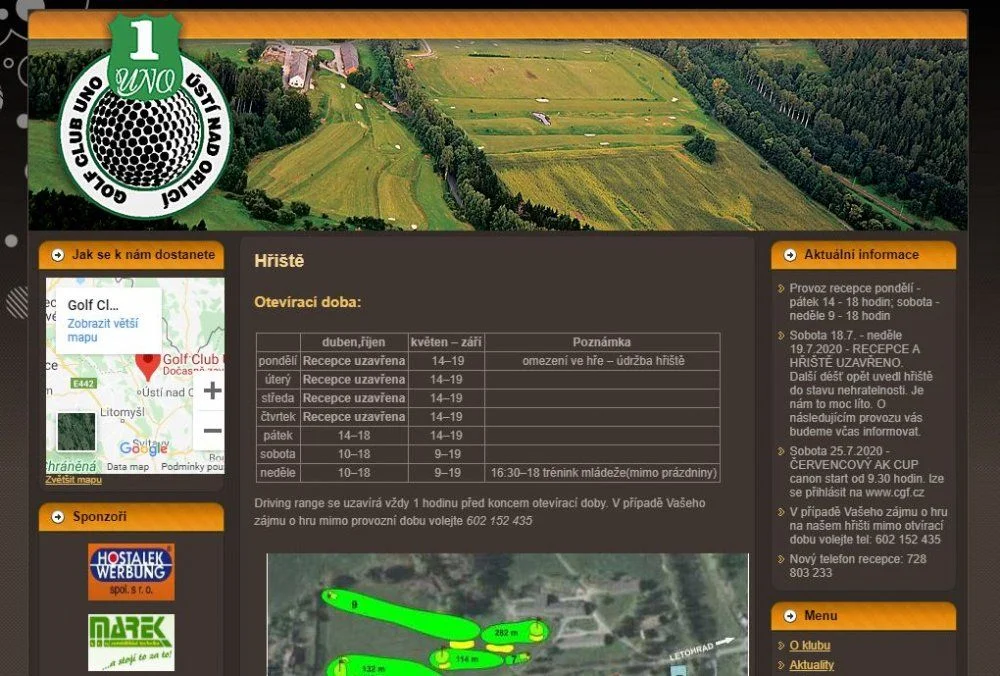The image size is (1000, 676).
Task: Click the aerial golf course header photo
Action: click(497, 135)
